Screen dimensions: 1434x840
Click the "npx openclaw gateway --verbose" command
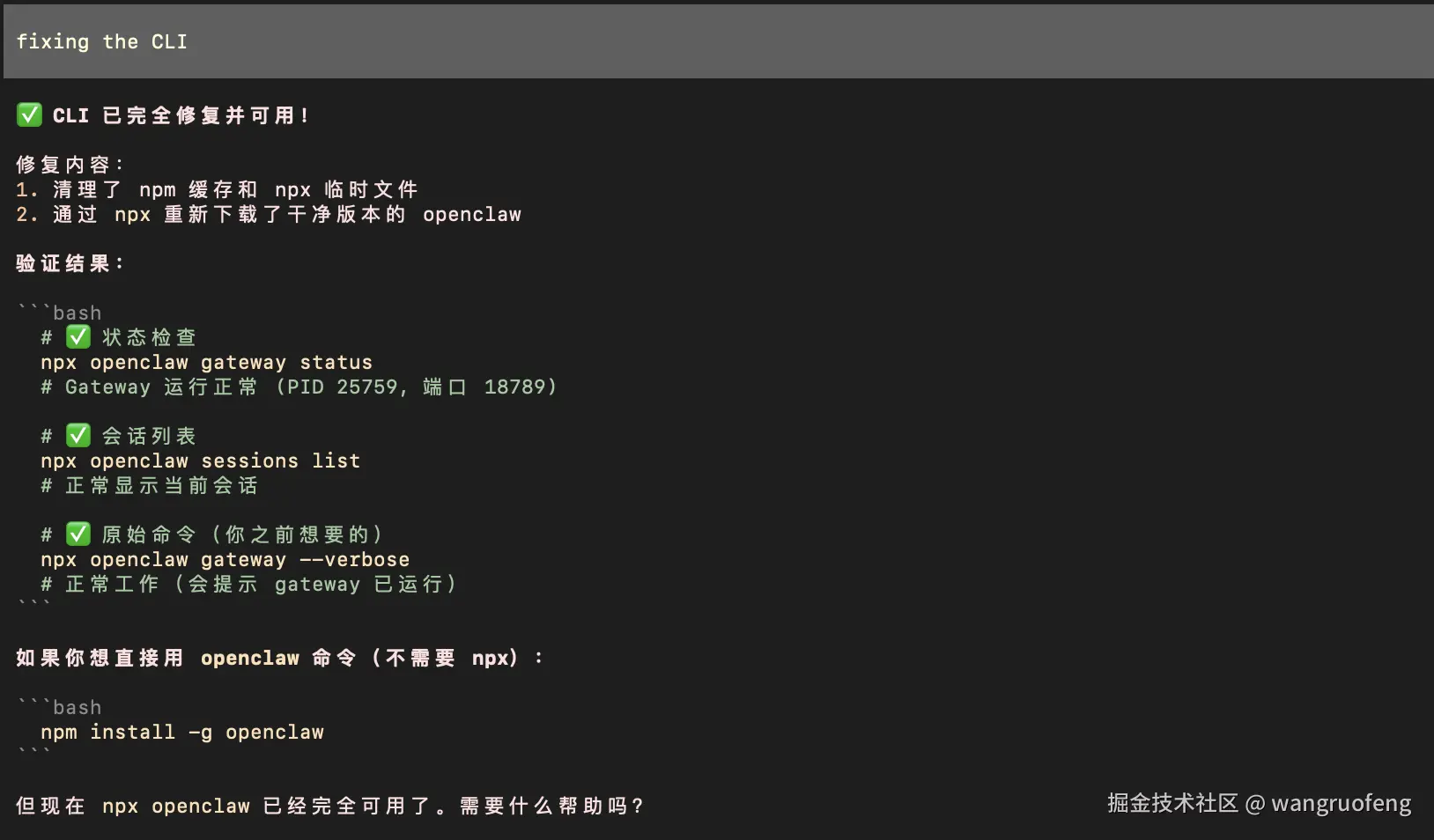coord(225,559)
